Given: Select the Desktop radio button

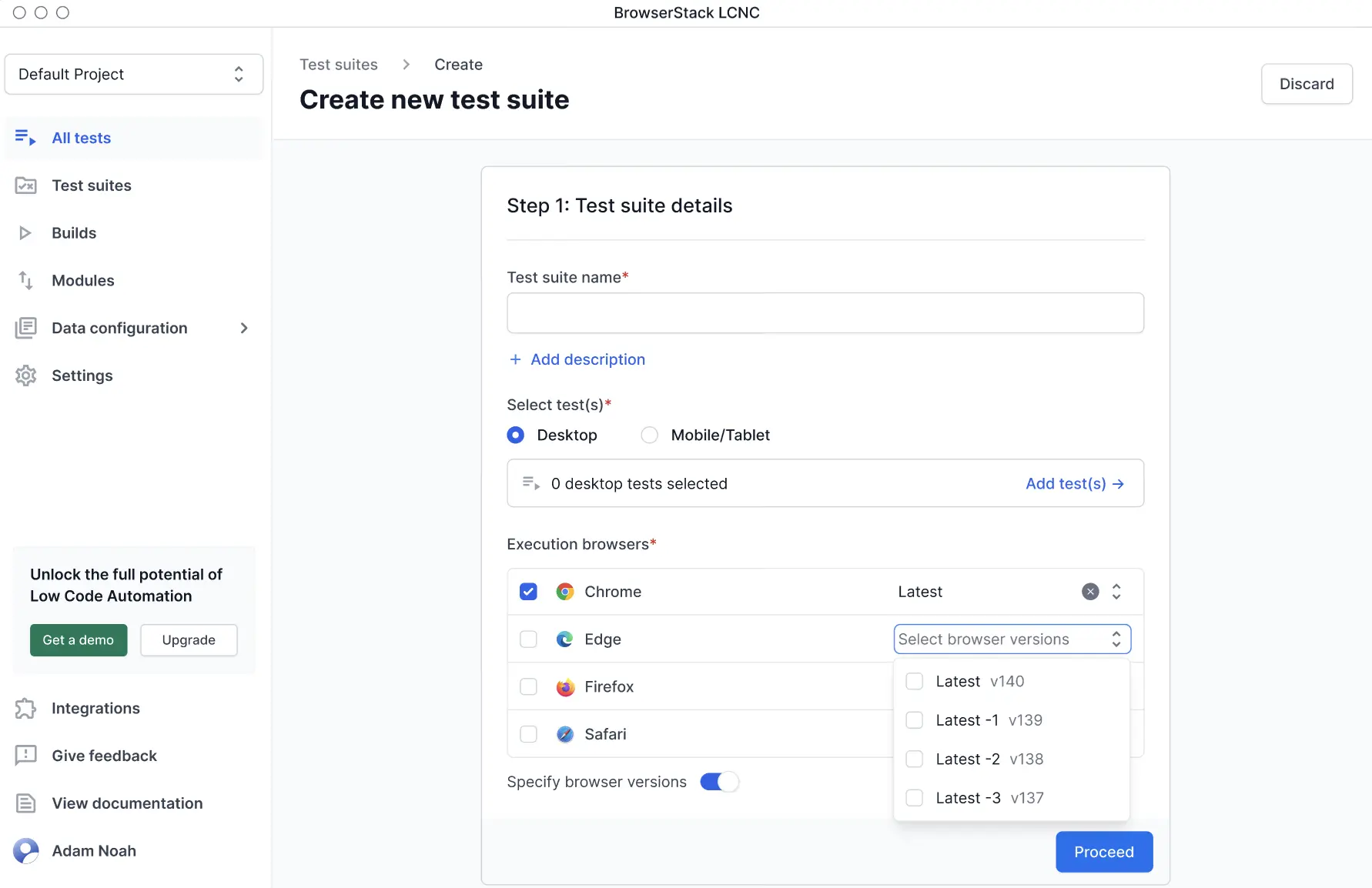Looking at the screenshot, I should click(x=516, y=435).
